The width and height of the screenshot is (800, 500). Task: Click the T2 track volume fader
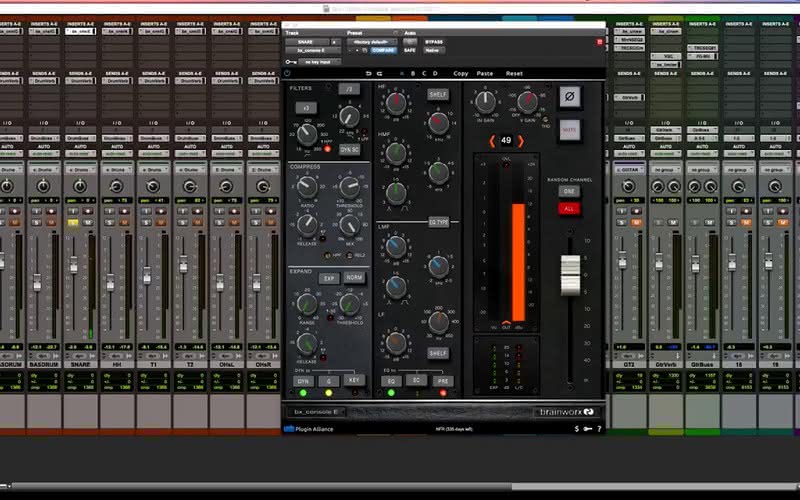183,264
